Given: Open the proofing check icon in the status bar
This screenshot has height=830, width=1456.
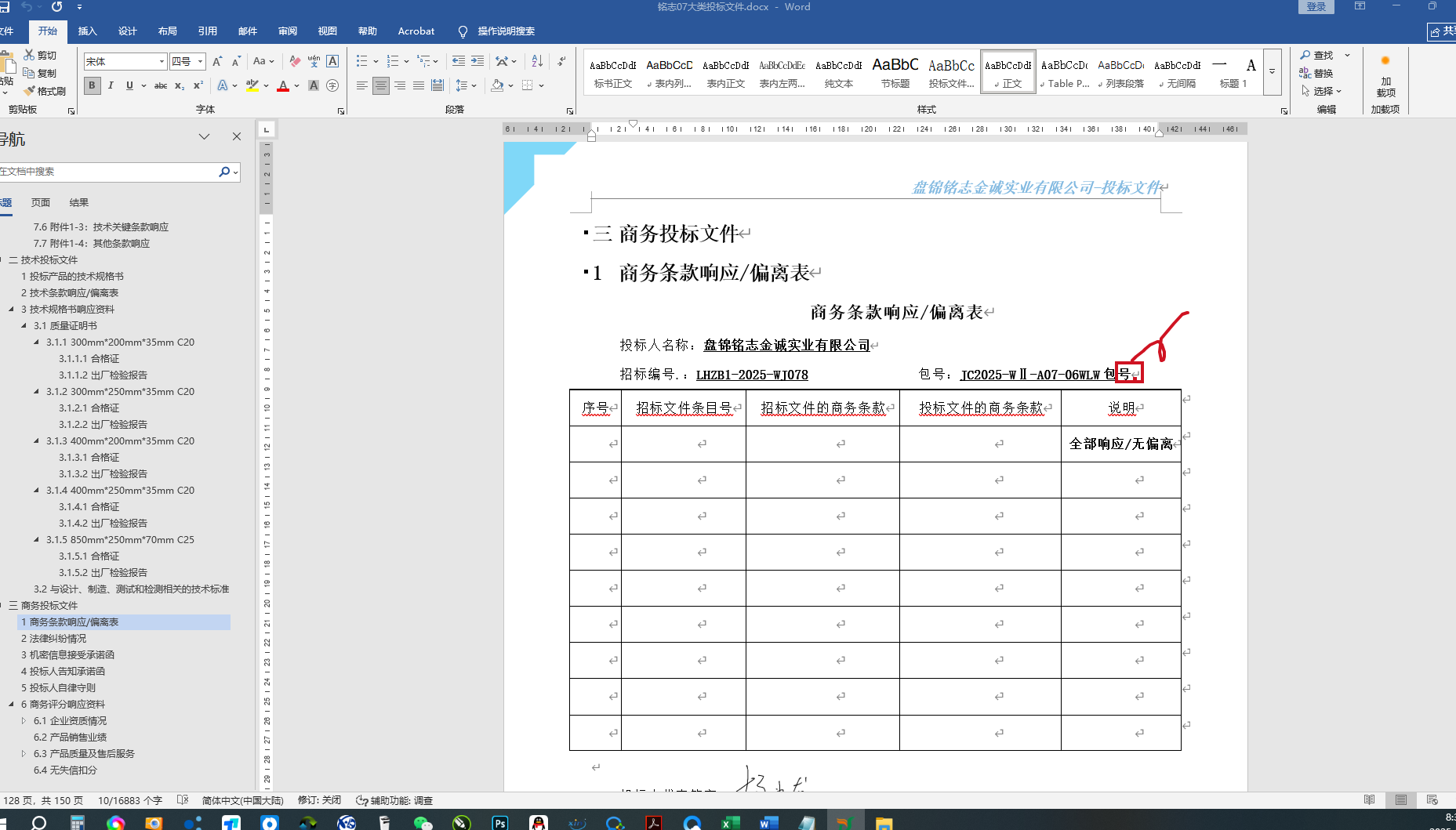Looking at the screenshot, I should pyautogui.click(x=183, y=800).
